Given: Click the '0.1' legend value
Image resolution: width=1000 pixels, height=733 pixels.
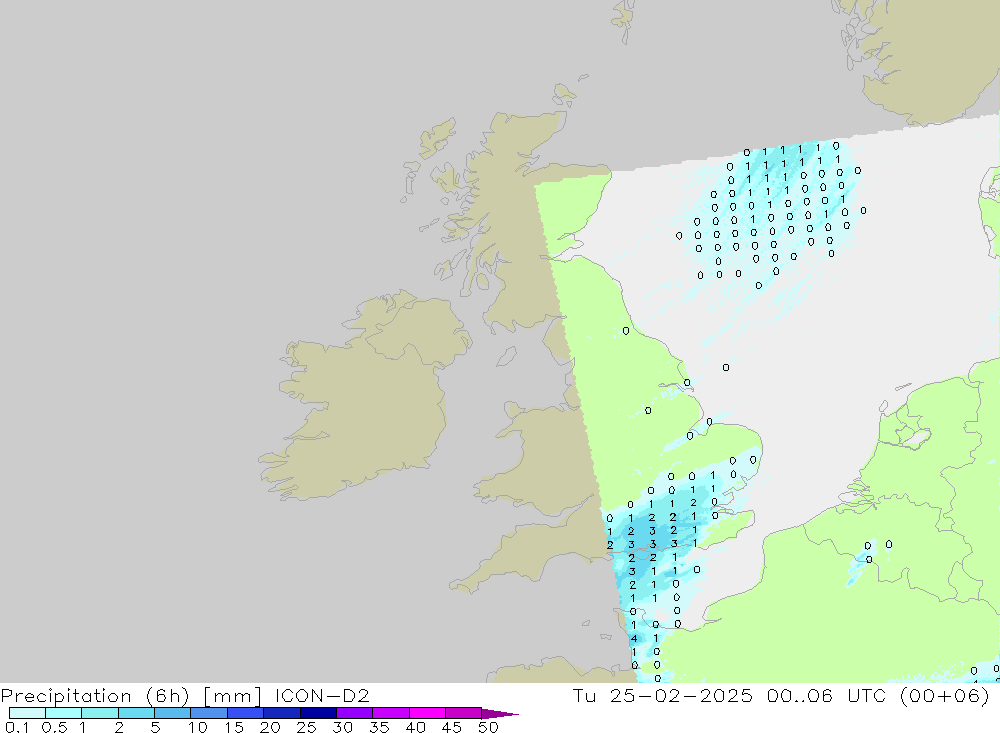Looking at the screenshot, I should pyautogui.click(x=17, y=727).
